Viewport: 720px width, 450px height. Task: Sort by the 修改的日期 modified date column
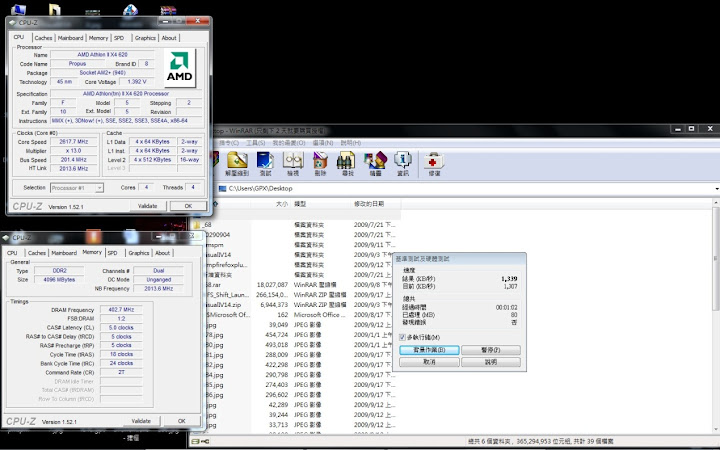376,204
